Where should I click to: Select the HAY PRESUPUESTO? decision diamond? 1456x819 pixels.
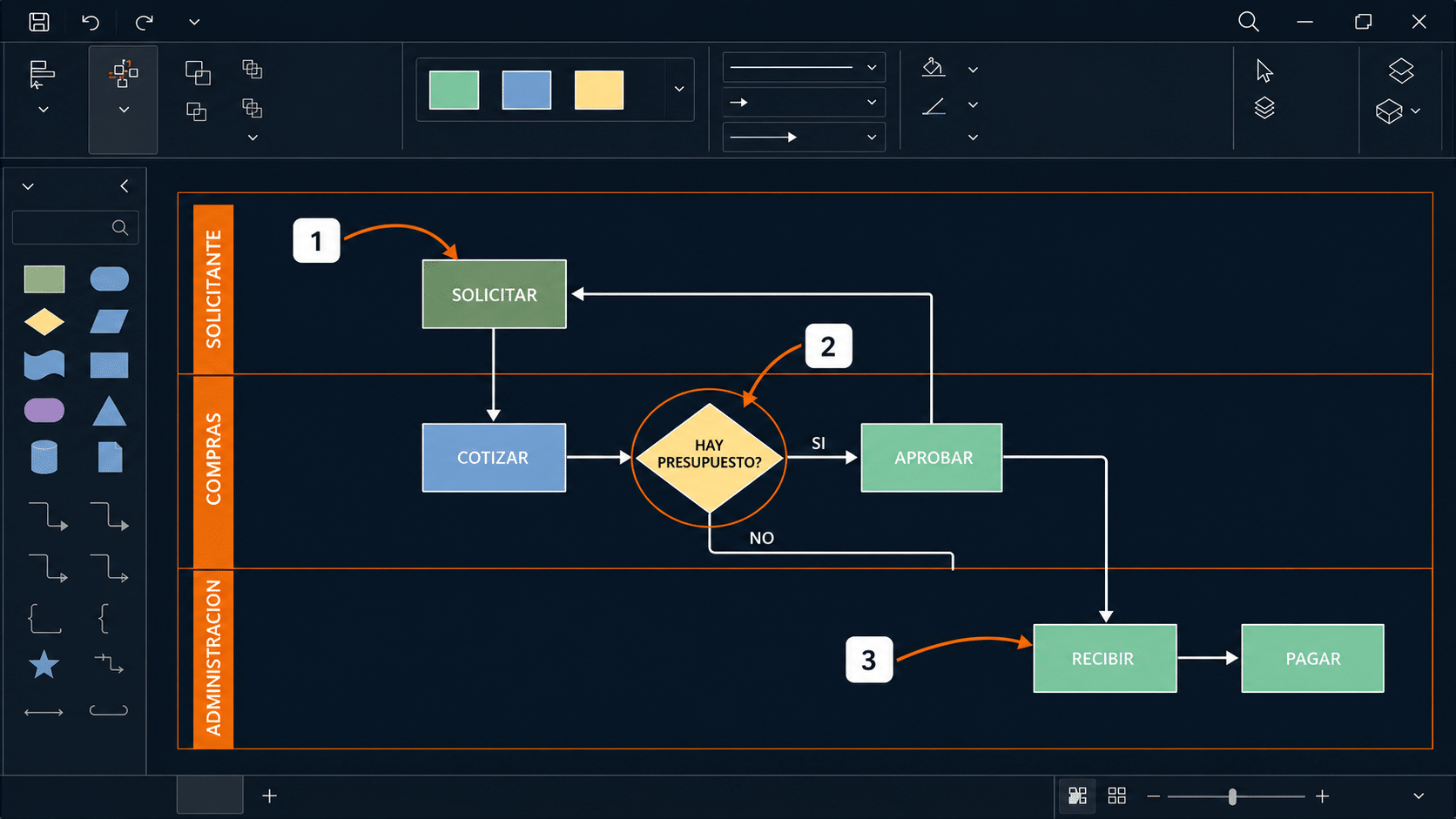[x=710, y=458]
